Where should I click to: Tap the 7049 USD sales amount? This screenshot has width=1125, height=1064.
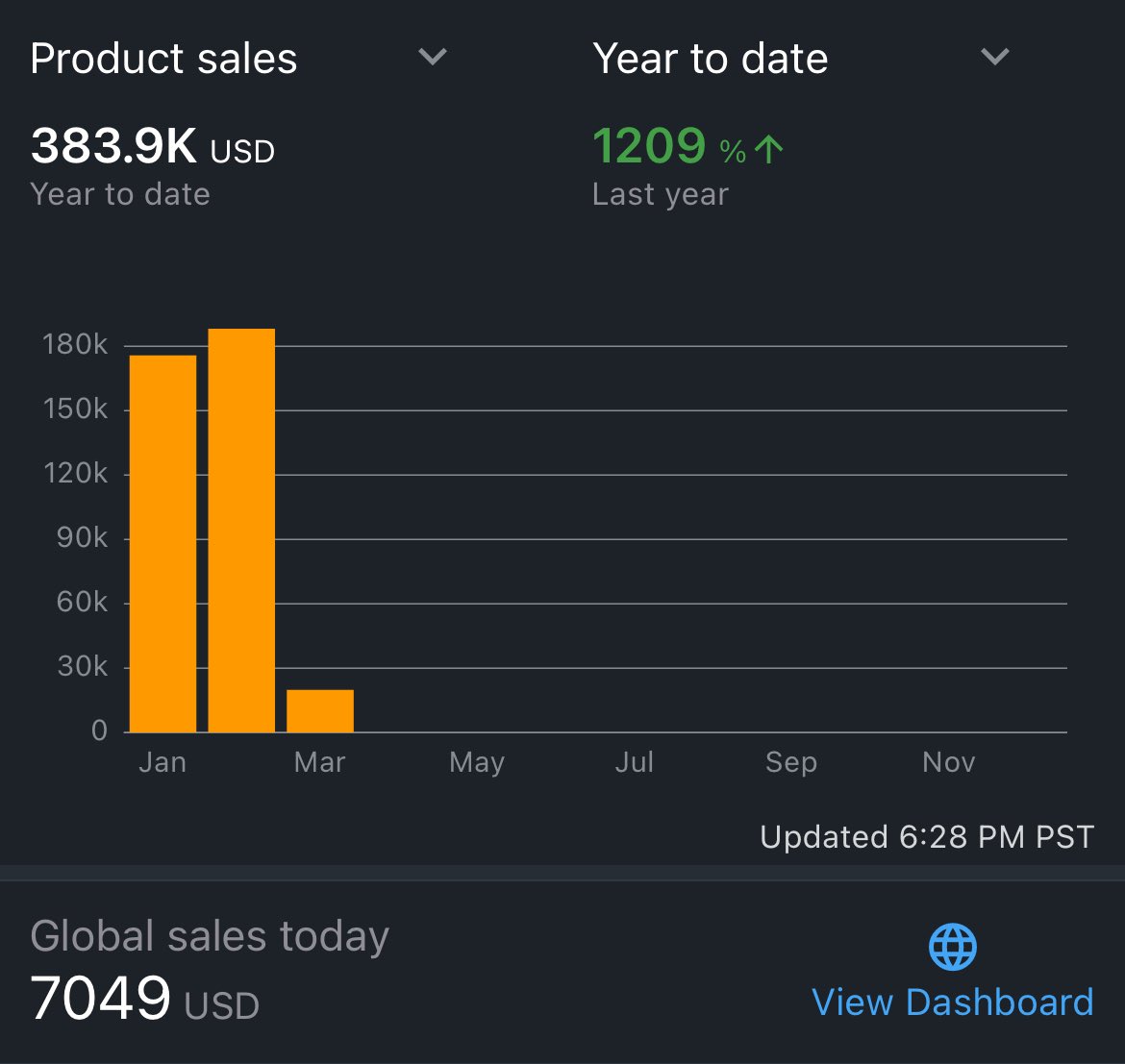[x=144, y=1000]
